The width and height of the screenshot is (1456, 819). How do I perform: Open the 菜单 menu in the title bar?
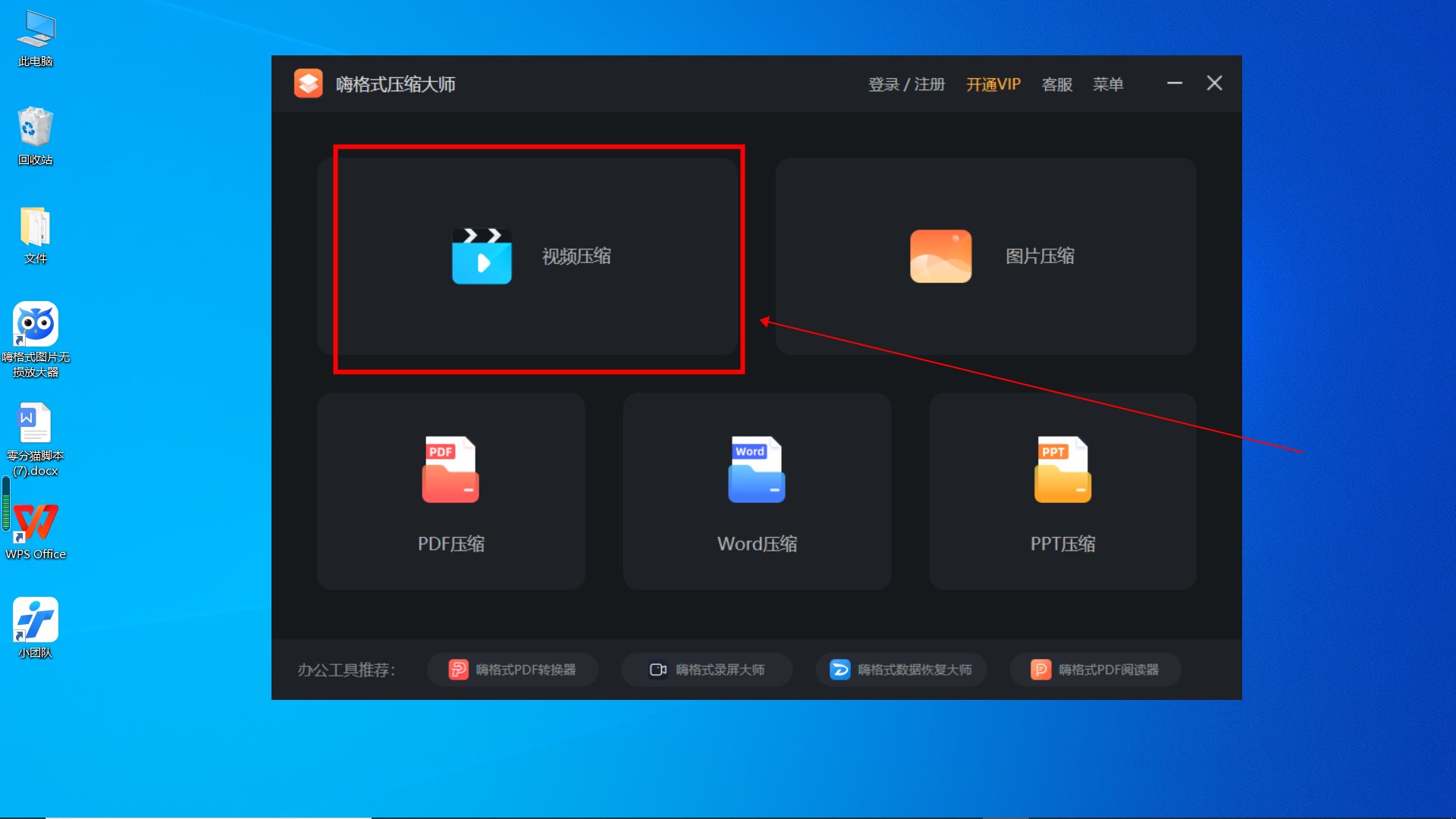(1108, 84)
